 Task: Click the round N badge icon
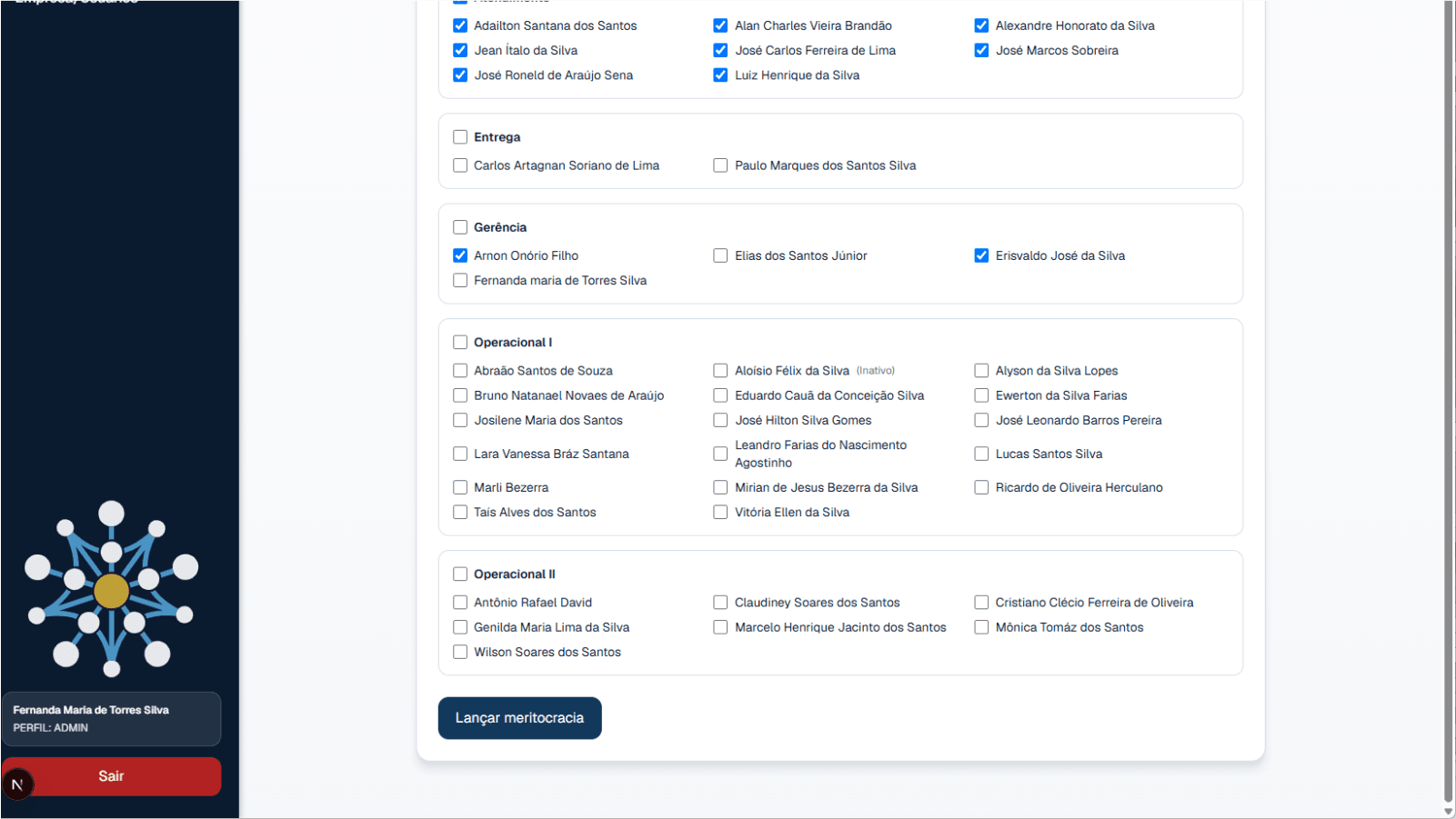[17, 784]
